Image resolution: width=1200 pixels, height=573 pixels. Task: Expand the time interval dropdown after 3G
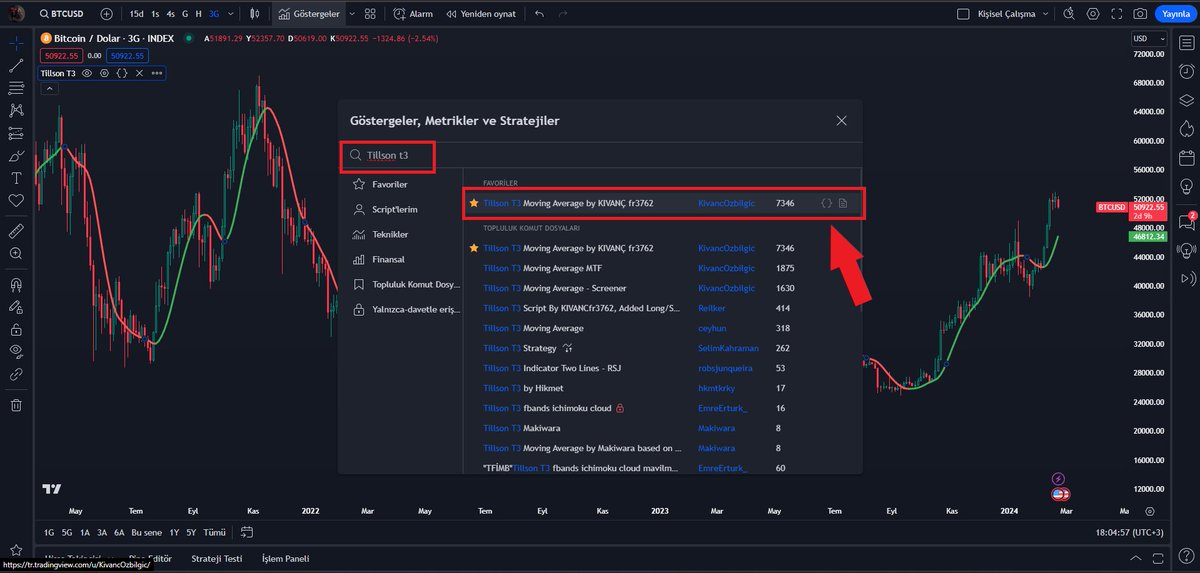click(232, 14)
